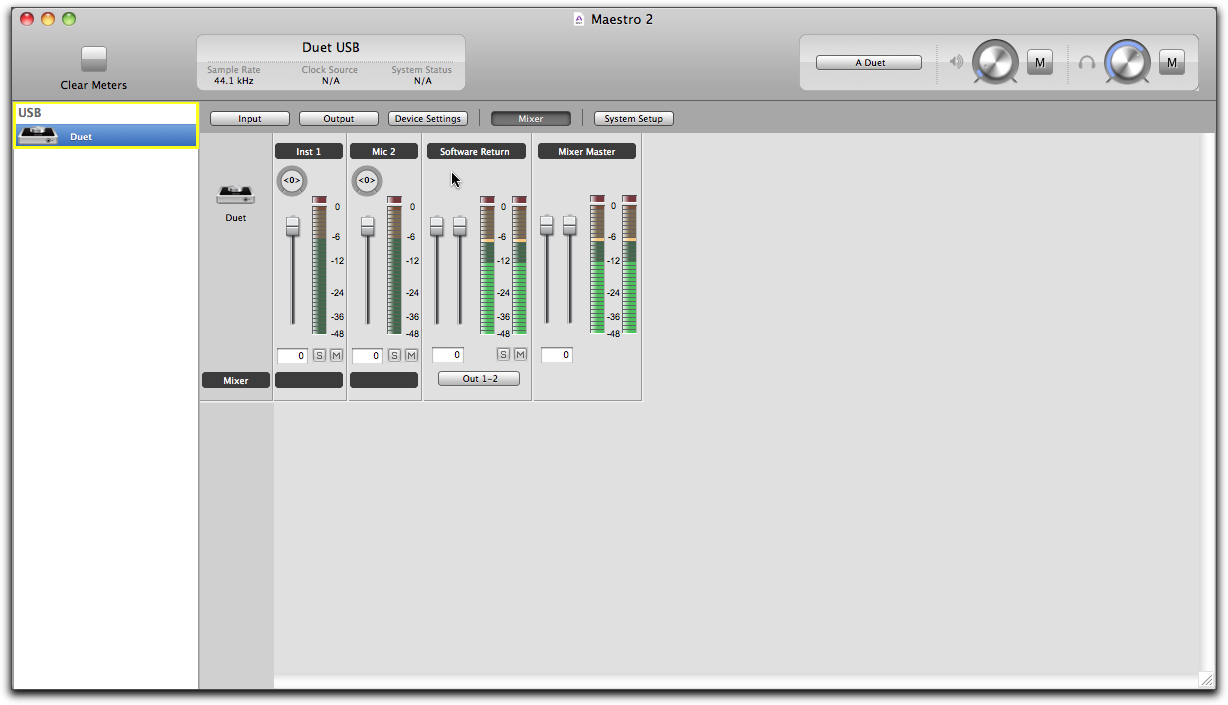This screenshot has width=1228, height=705.
Task: Click the Mixer Master channel header
Action: tap(587, 151)
